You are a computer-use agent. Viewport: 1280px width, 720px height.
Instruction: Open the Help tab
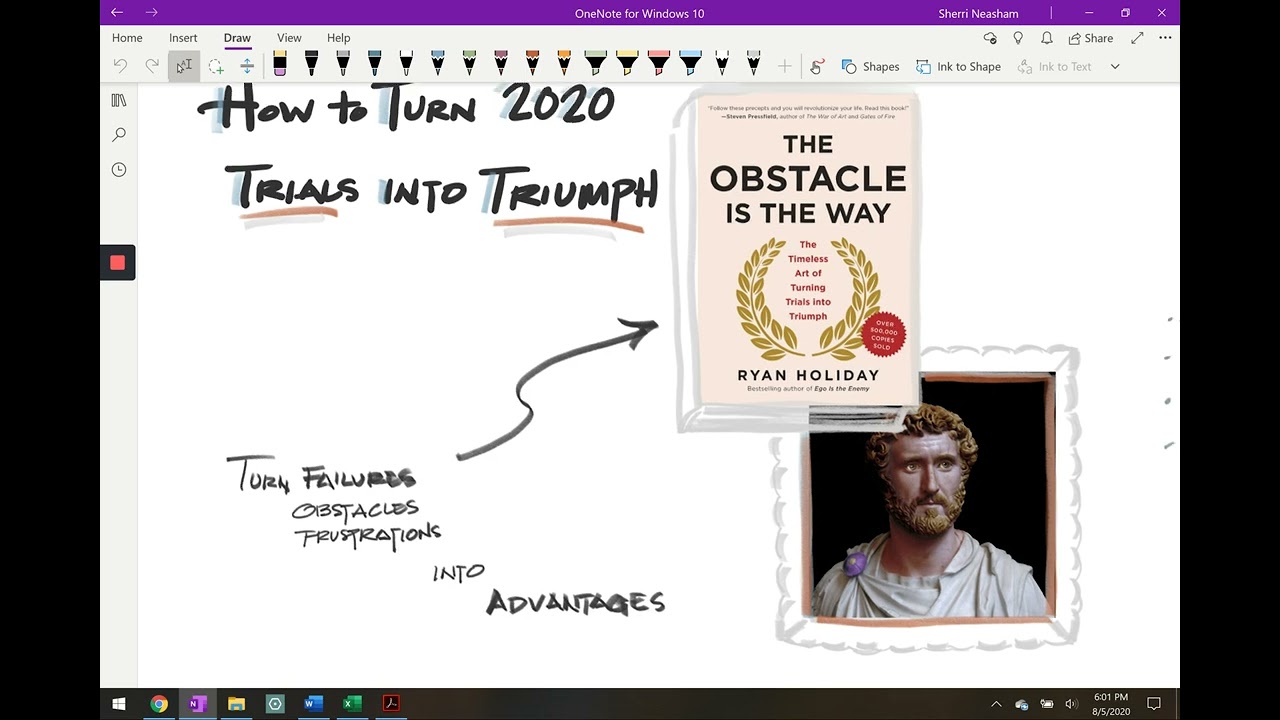(x=338, y=38)
